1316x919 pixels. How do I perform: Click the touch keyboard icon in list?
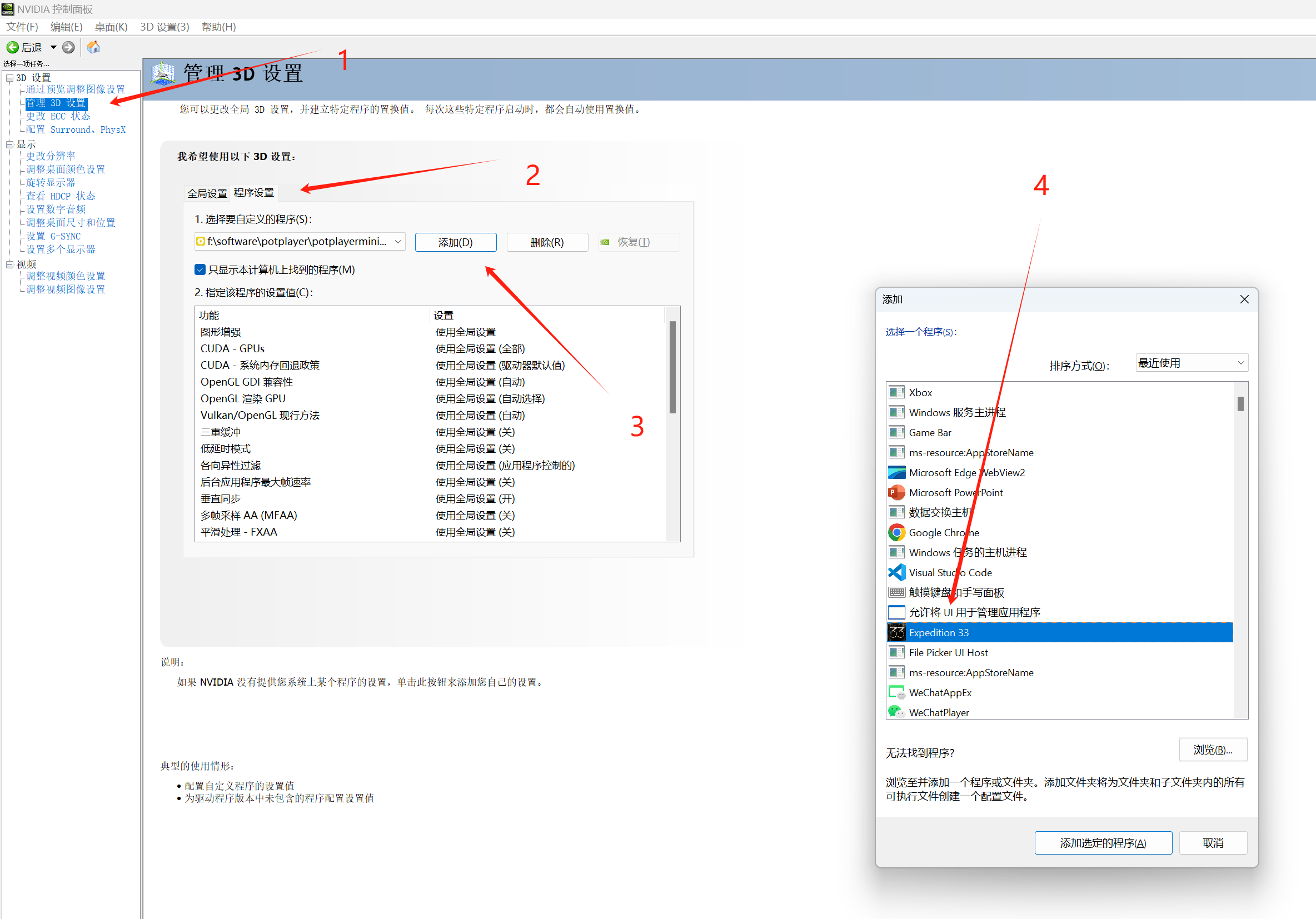click(896, 592)
